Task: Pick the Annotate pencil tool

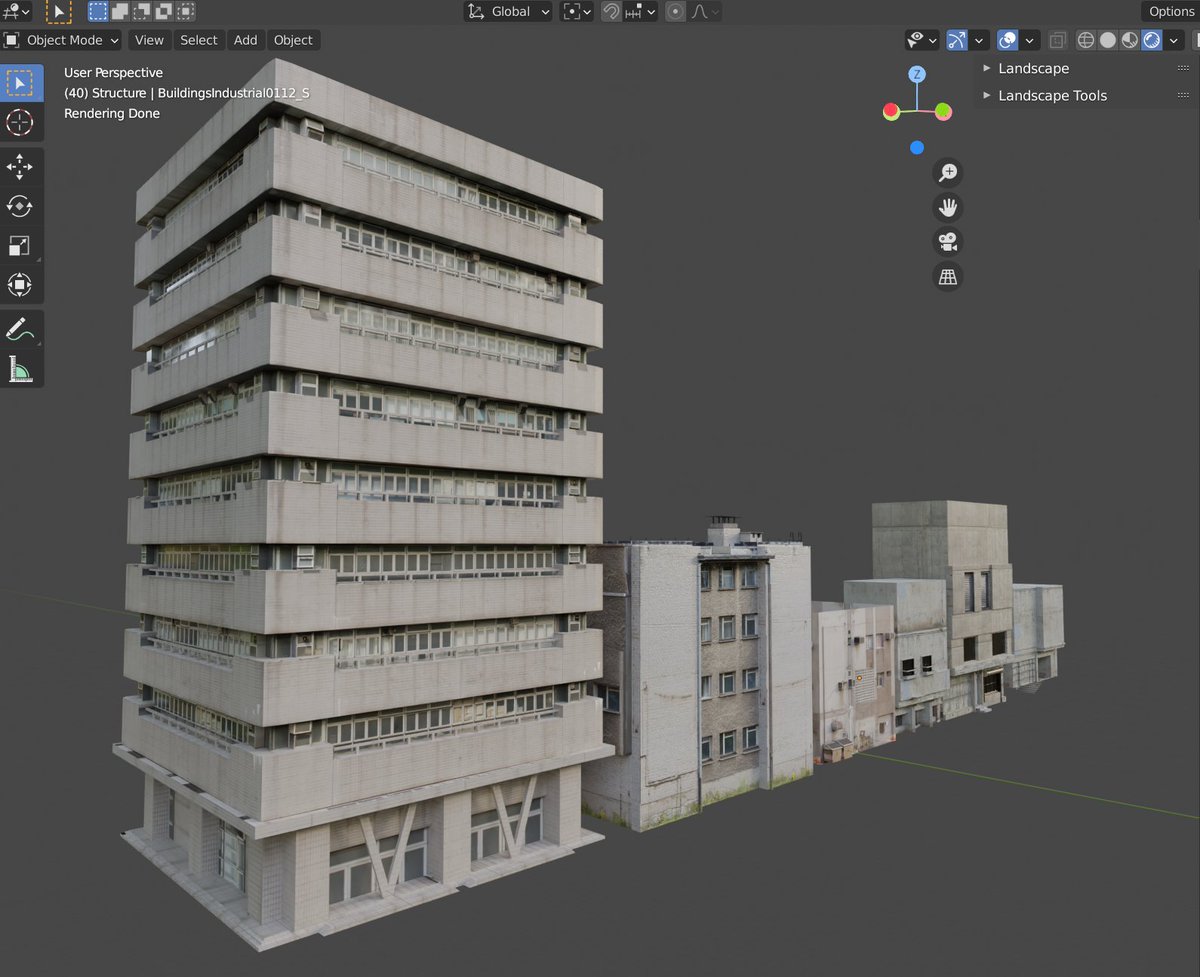Action: [20, 328]
